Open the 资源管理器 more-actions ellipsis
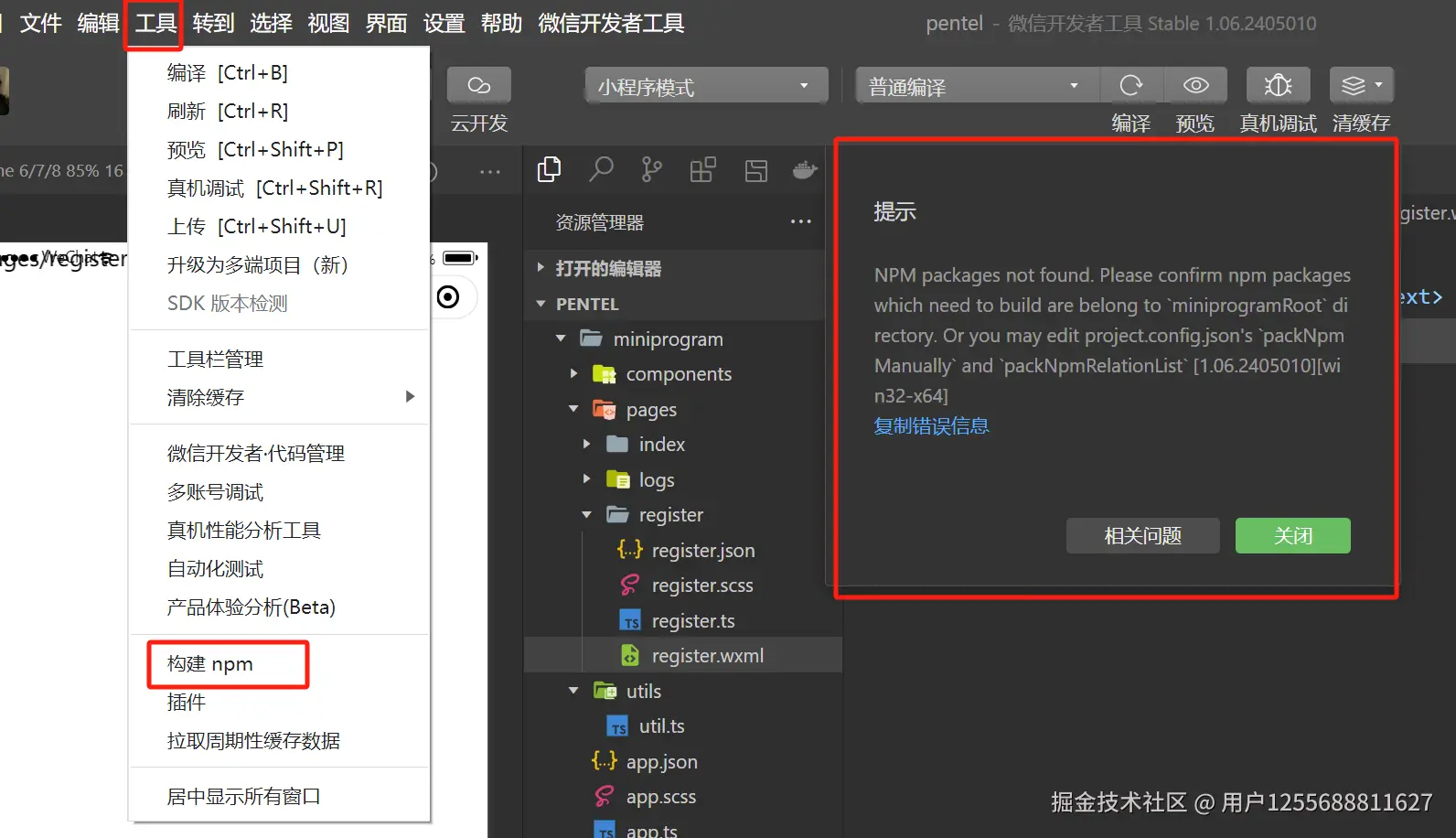Screen dimensions: 1456x838 (x=801, y=222)
